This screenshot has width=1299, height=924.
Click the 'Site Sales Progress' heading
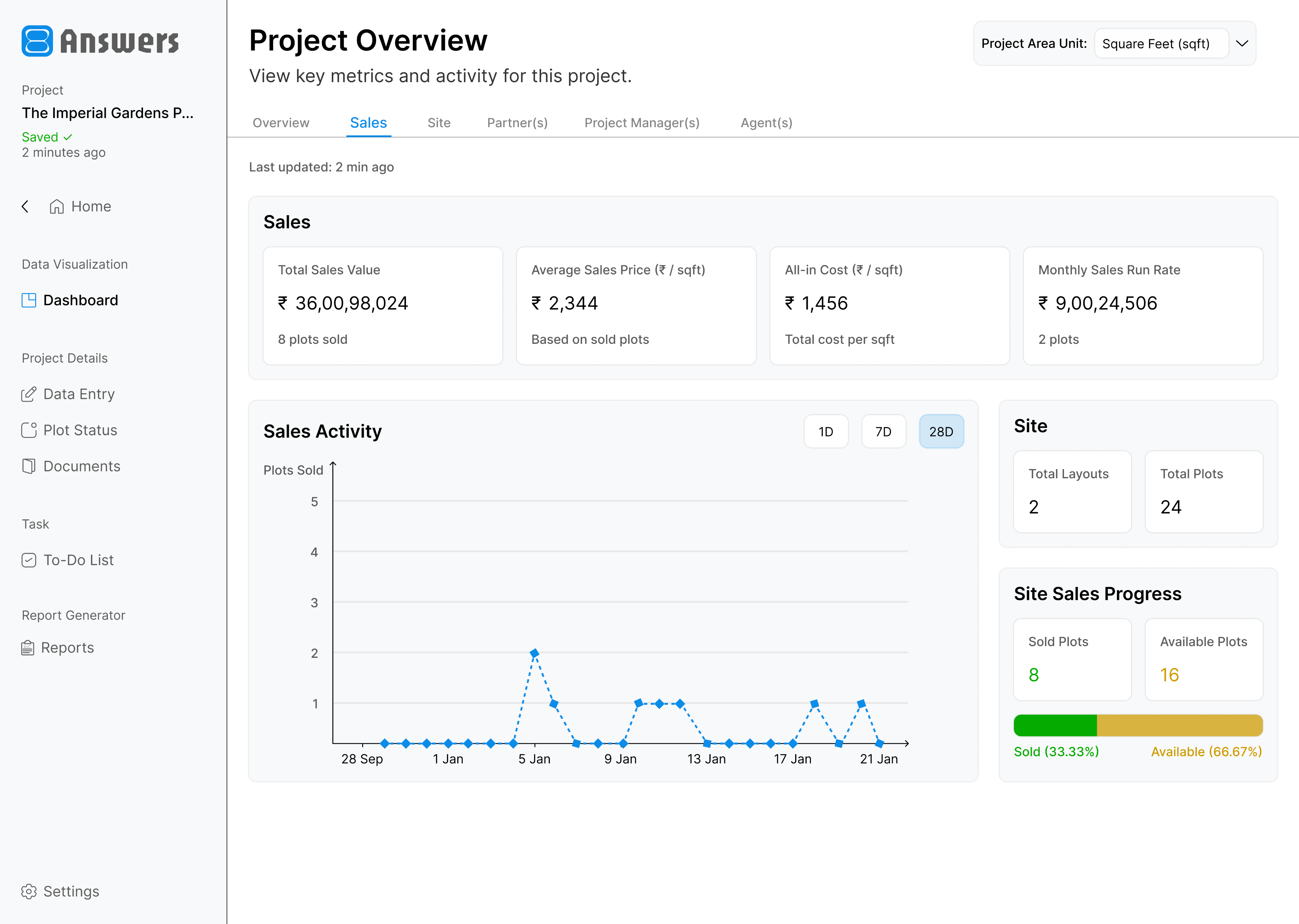tap(1098, 594)
